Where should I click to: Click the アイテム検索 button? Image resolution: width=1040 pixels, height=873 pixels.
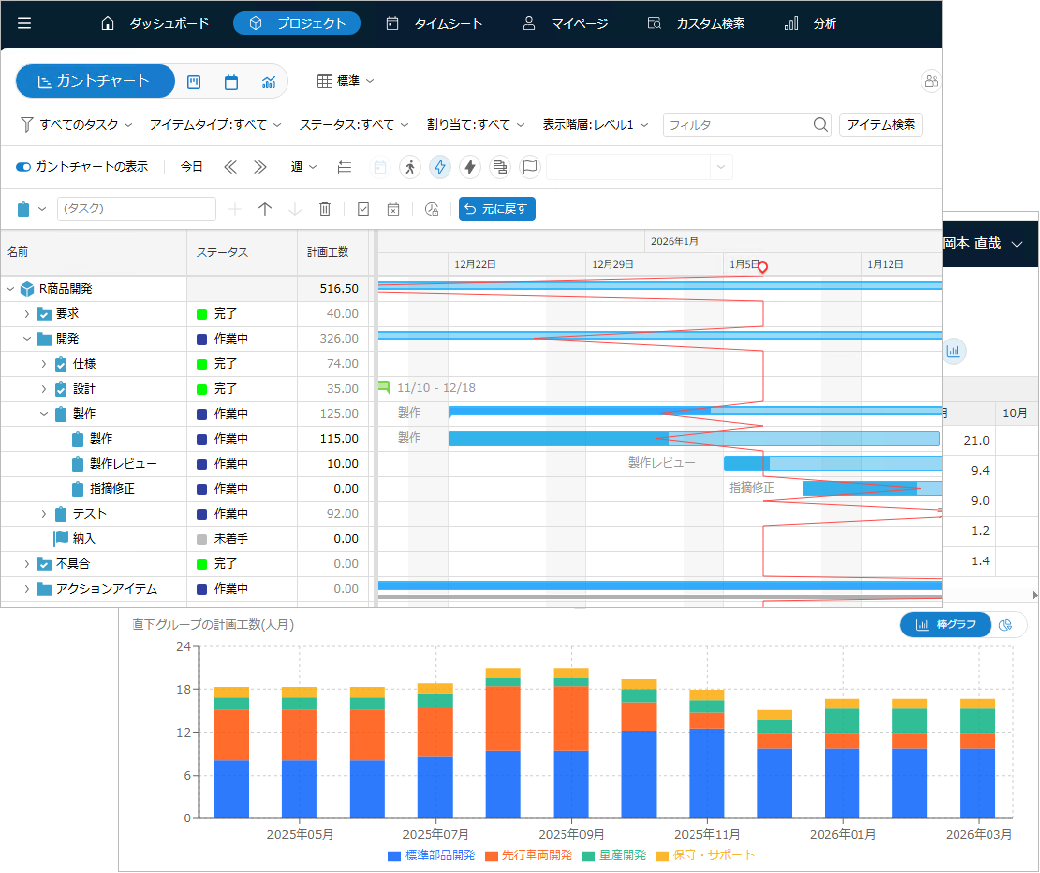[x=880, y=125]
